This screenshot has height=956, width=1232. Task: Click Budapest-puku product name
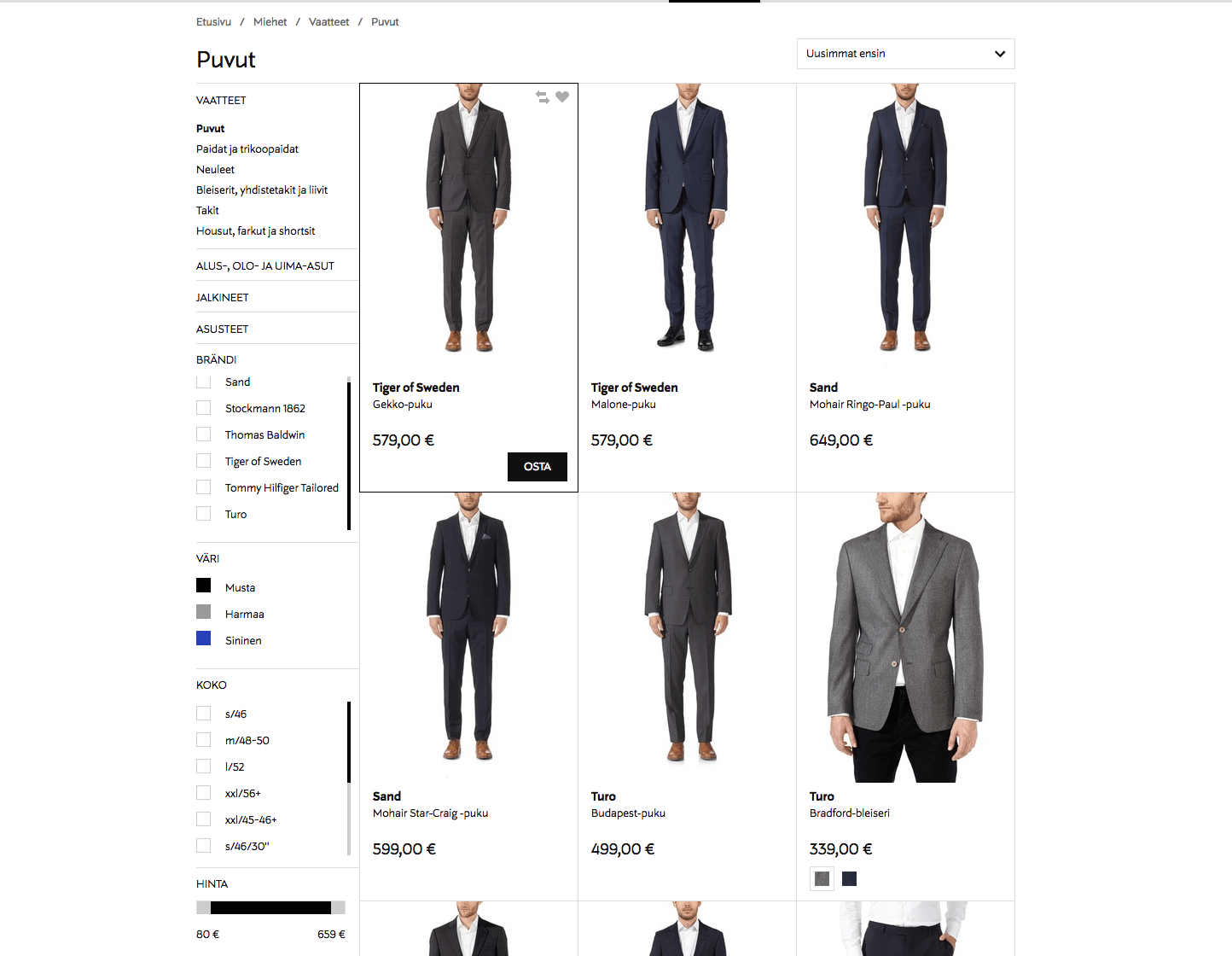(x=628, y=813)
